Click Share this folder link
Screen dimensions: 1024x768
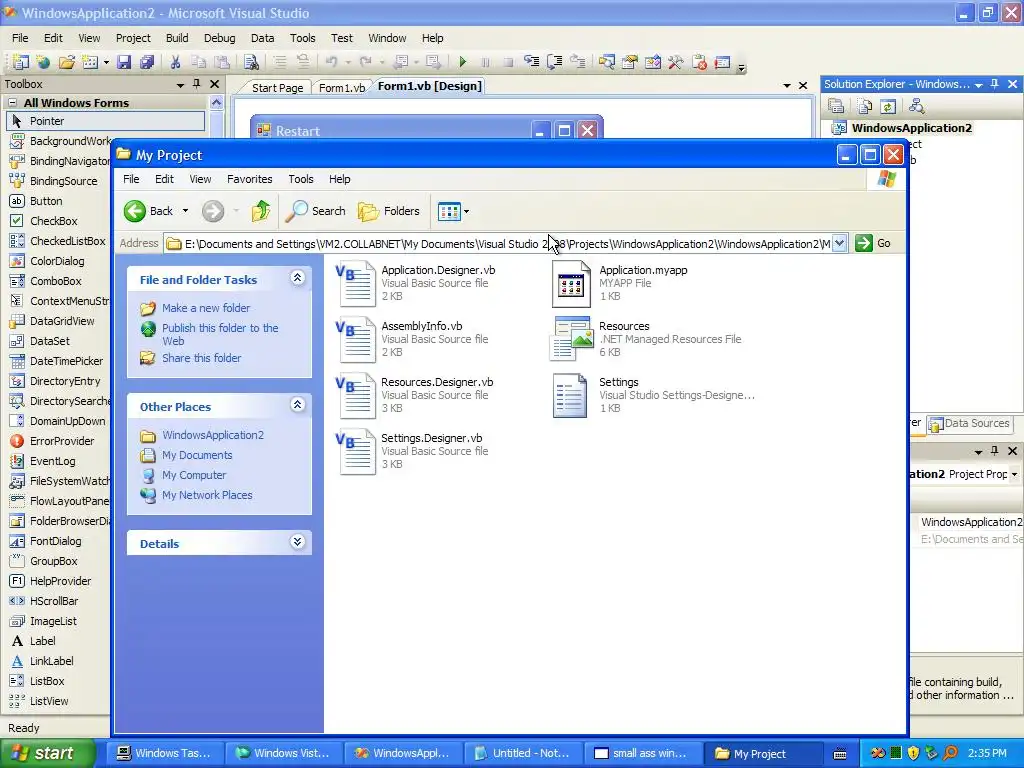[201, 358]
